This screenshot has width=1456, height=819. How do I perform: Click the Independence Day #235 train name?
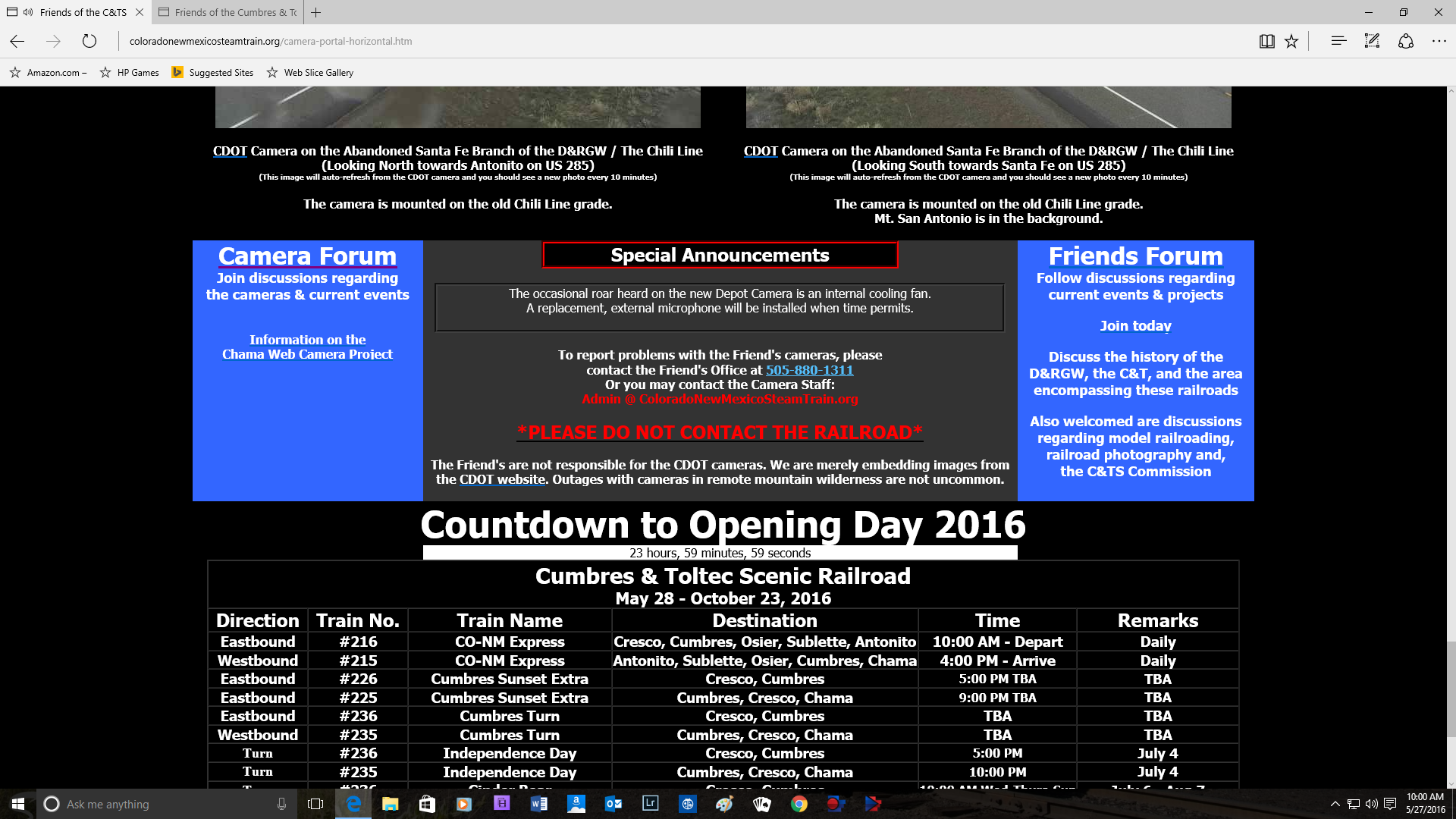tap(510, 772)
